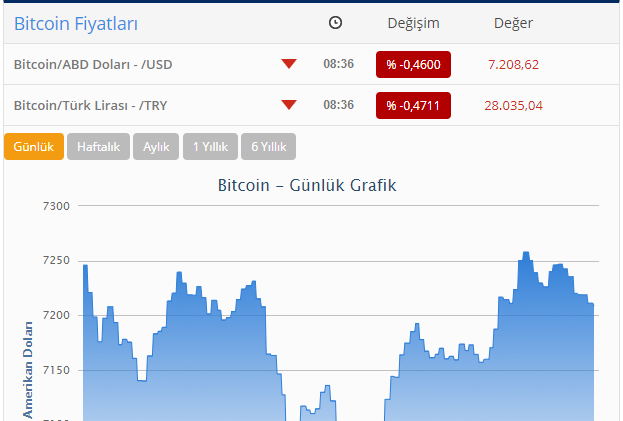Click the Amerikan Doları axis title
Screen dimensions: 623x421
[28, 370]
